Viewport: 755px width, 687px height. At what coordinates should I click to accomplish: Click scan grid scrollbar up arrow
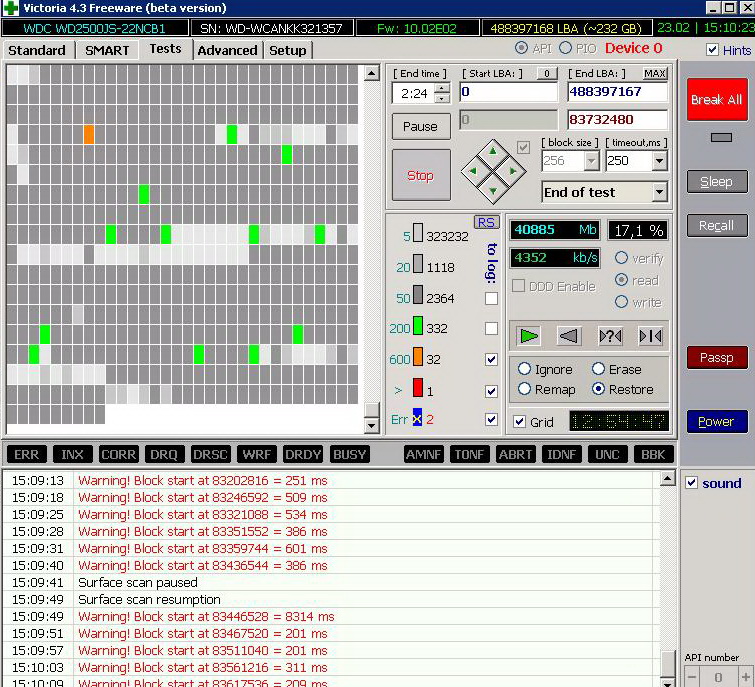371,74
